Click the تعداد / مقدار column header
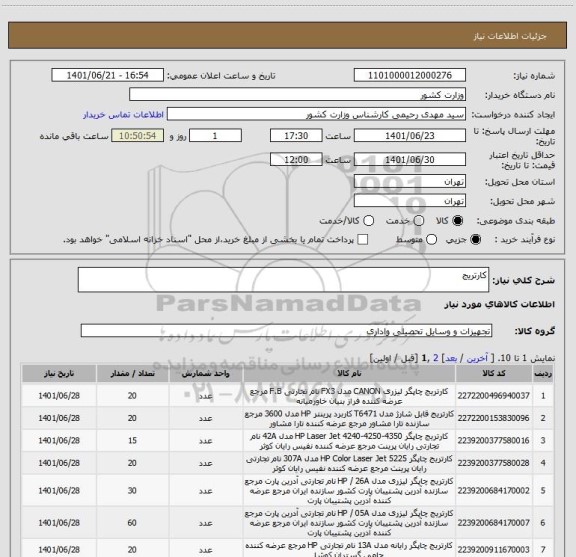 coord(133,374)
